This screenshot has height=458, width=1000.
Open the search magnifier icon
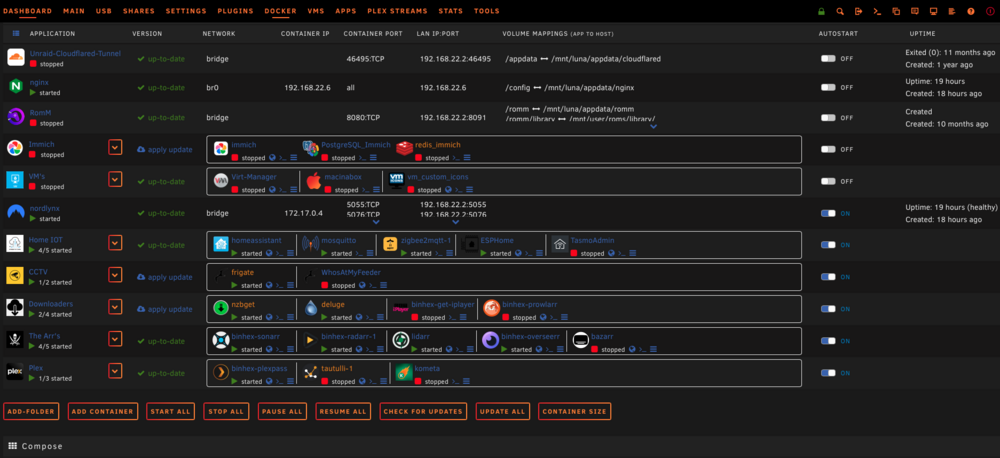[840, 11]
